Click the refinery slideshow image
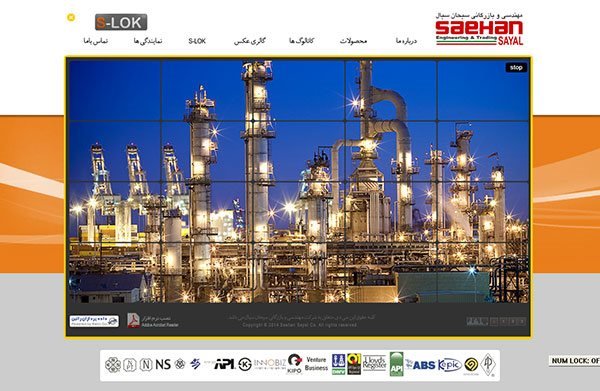 pyautogui.click(x=298, y=181)
